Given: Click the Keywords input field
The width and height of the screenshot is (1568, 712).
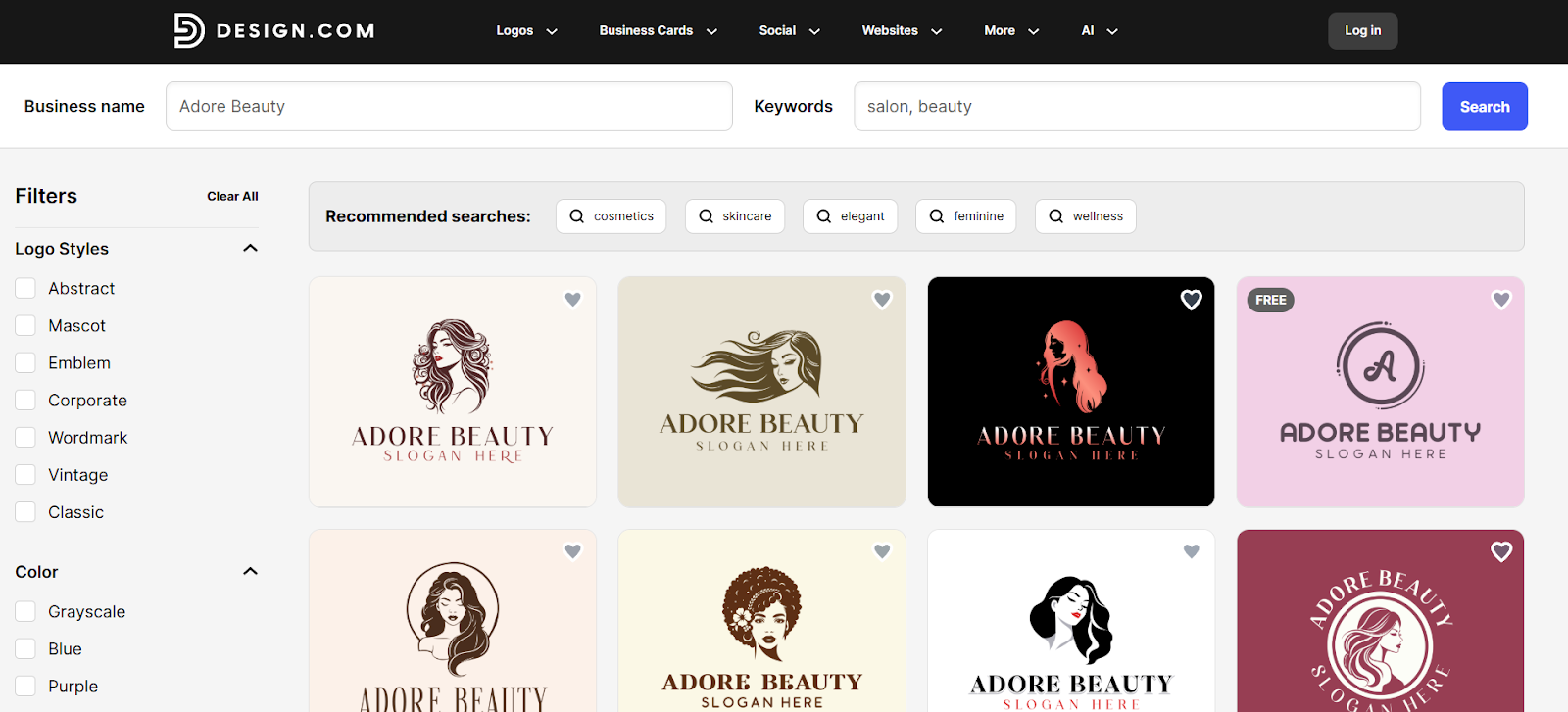Looking at the screenshot, I should point(1137,107).
